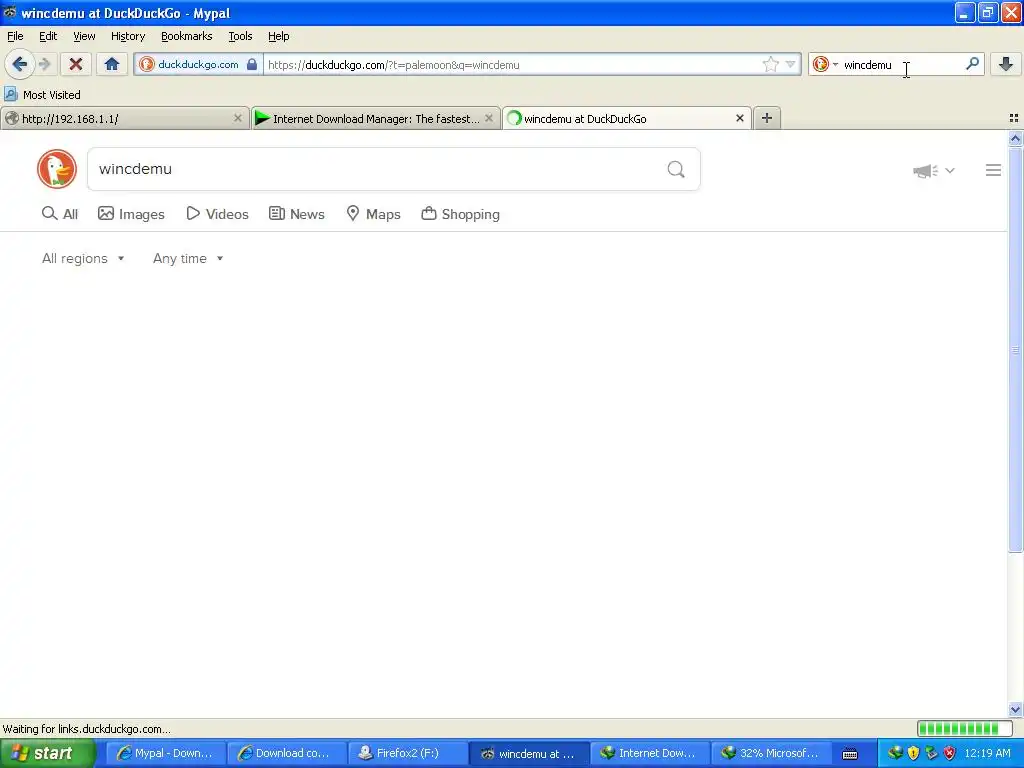Open the Home page button
This screenshot has height=768, width=1024.
click(x=112, y=64)
